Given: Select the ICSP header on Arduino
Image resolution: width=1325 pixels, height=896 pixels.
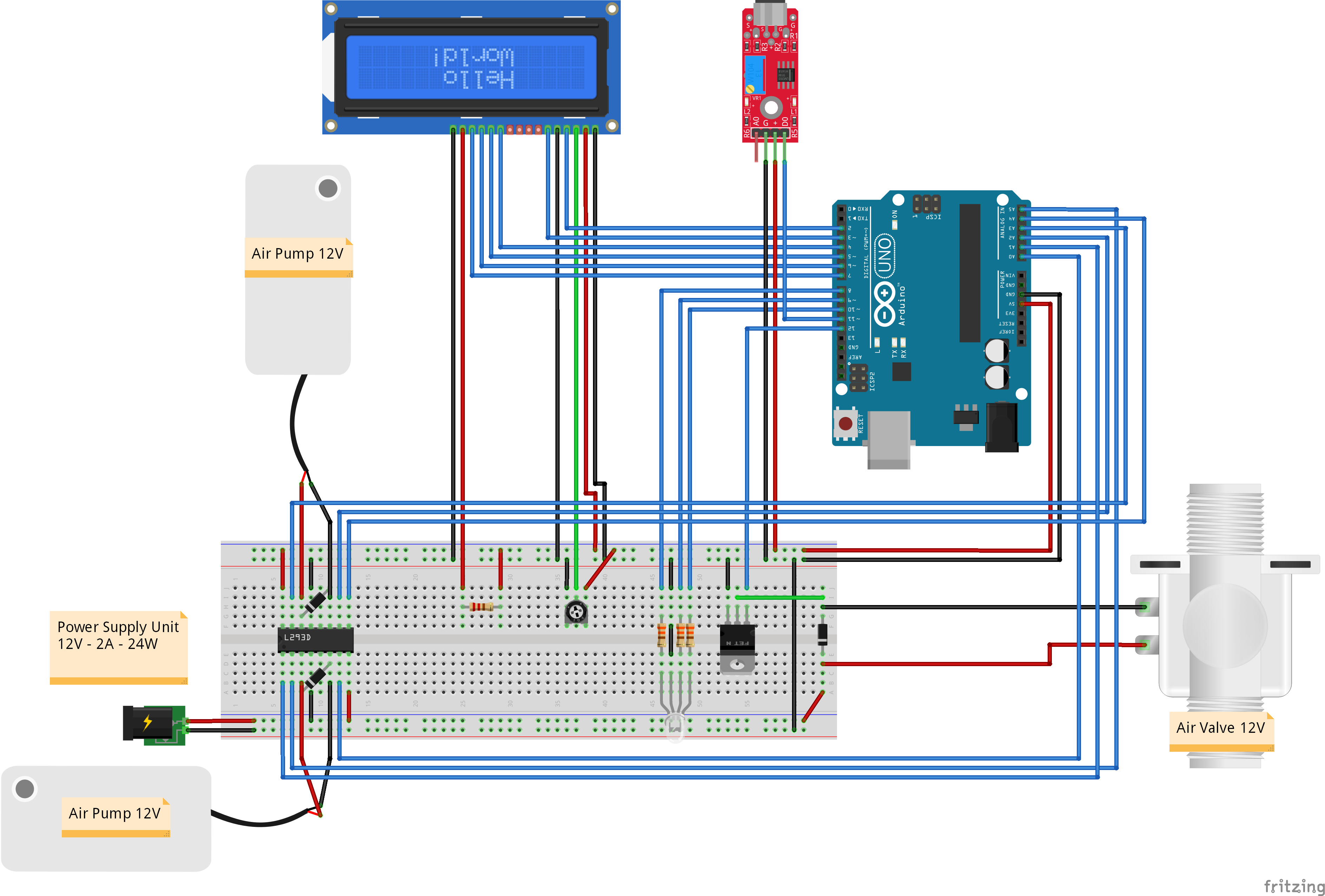Looking at the screenshot, I should (927, 204).
